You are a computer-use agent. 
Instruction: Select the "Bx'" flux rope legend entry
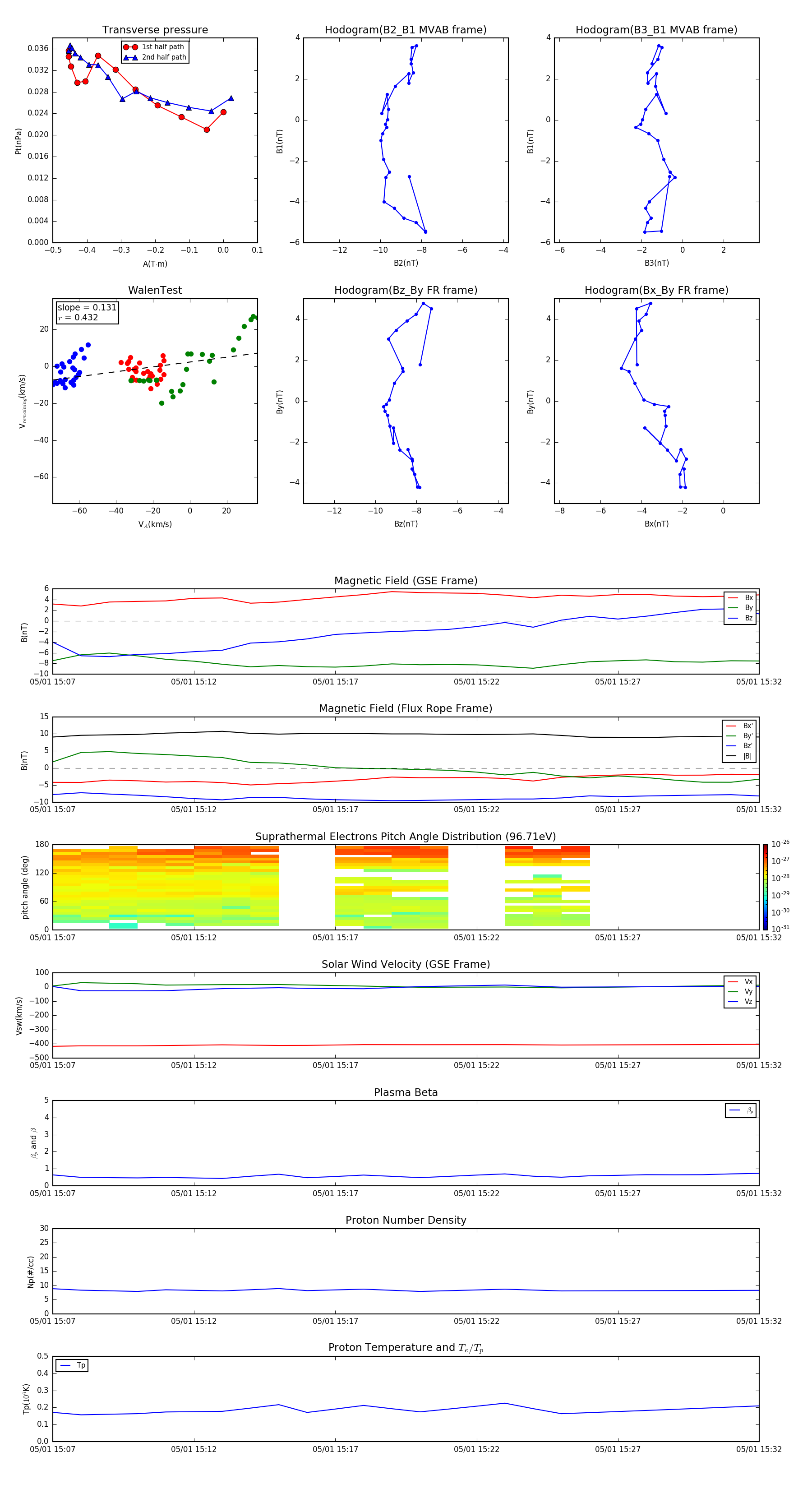coord(739,726)
